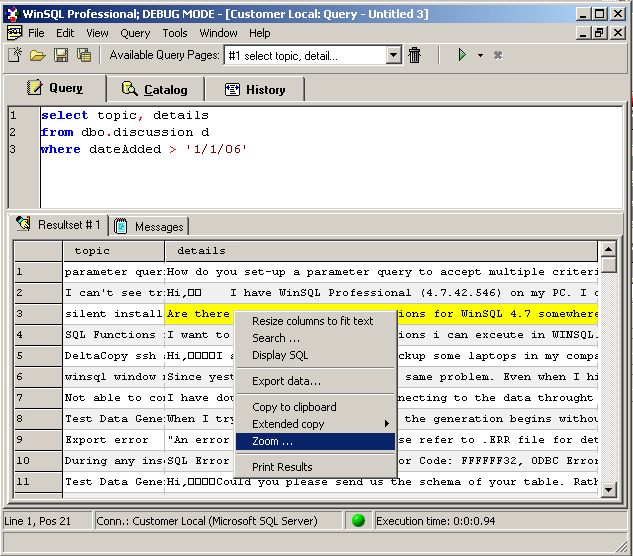This screenshot has height=556, width=633.
Task: Open the View menu
Action: click(x=97, y=33)
